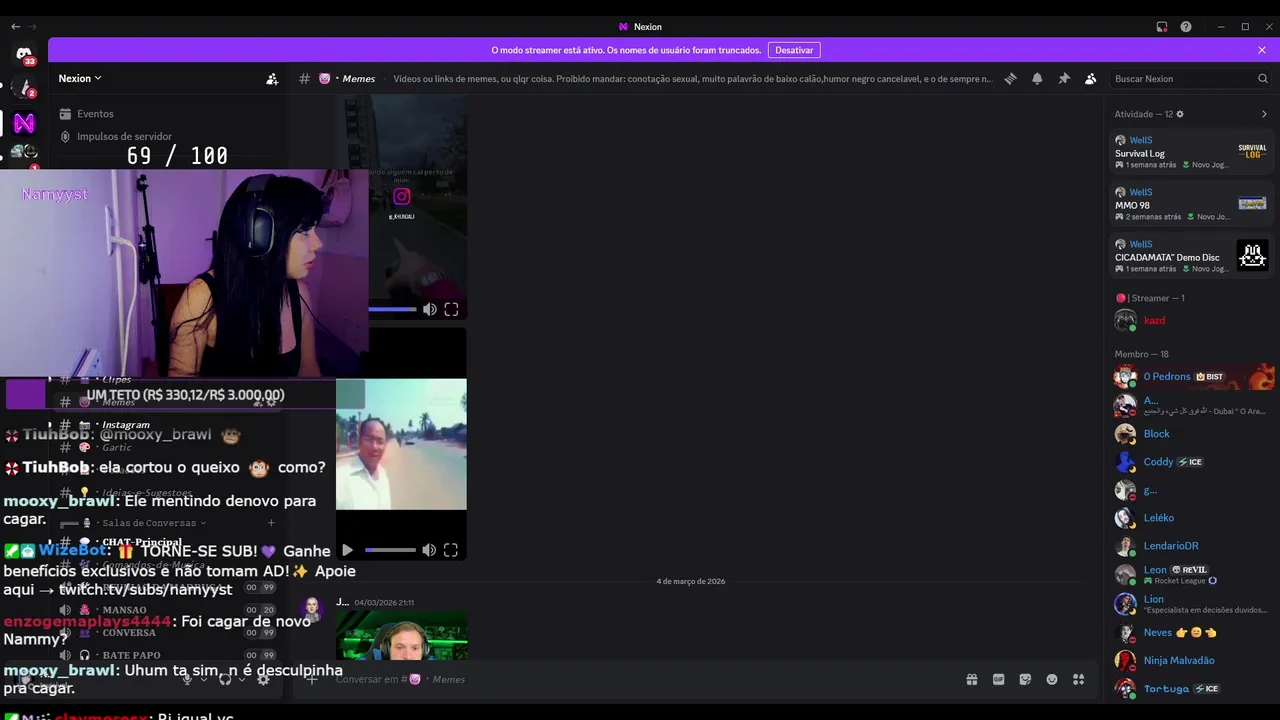The height and width of the screenshot is (720, 1280).
Task: Focus the Buscar Nexion search field
Action: click(1190, 79)
